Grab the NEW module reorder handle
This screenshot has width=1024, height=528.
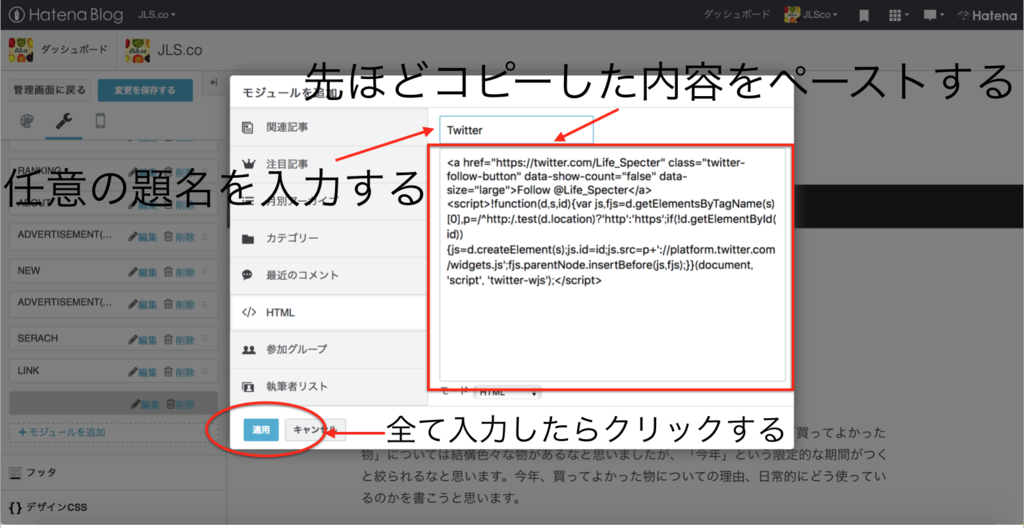205,271
